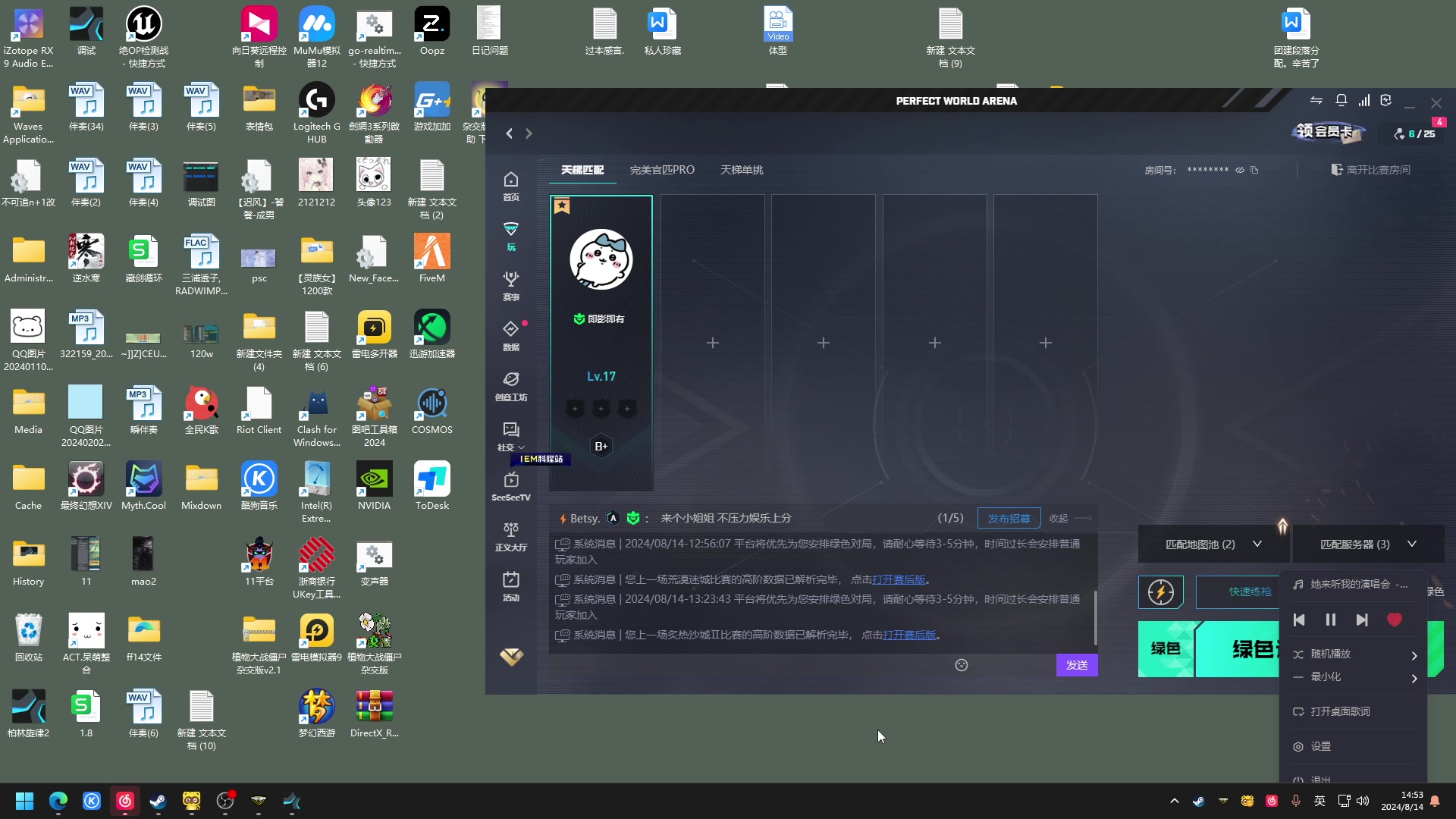Open Microsoft Edge from taskbar
Image resolution: width=1456 pixels, height=819 pixels.
pyautogui.click(x=58, y=801)
